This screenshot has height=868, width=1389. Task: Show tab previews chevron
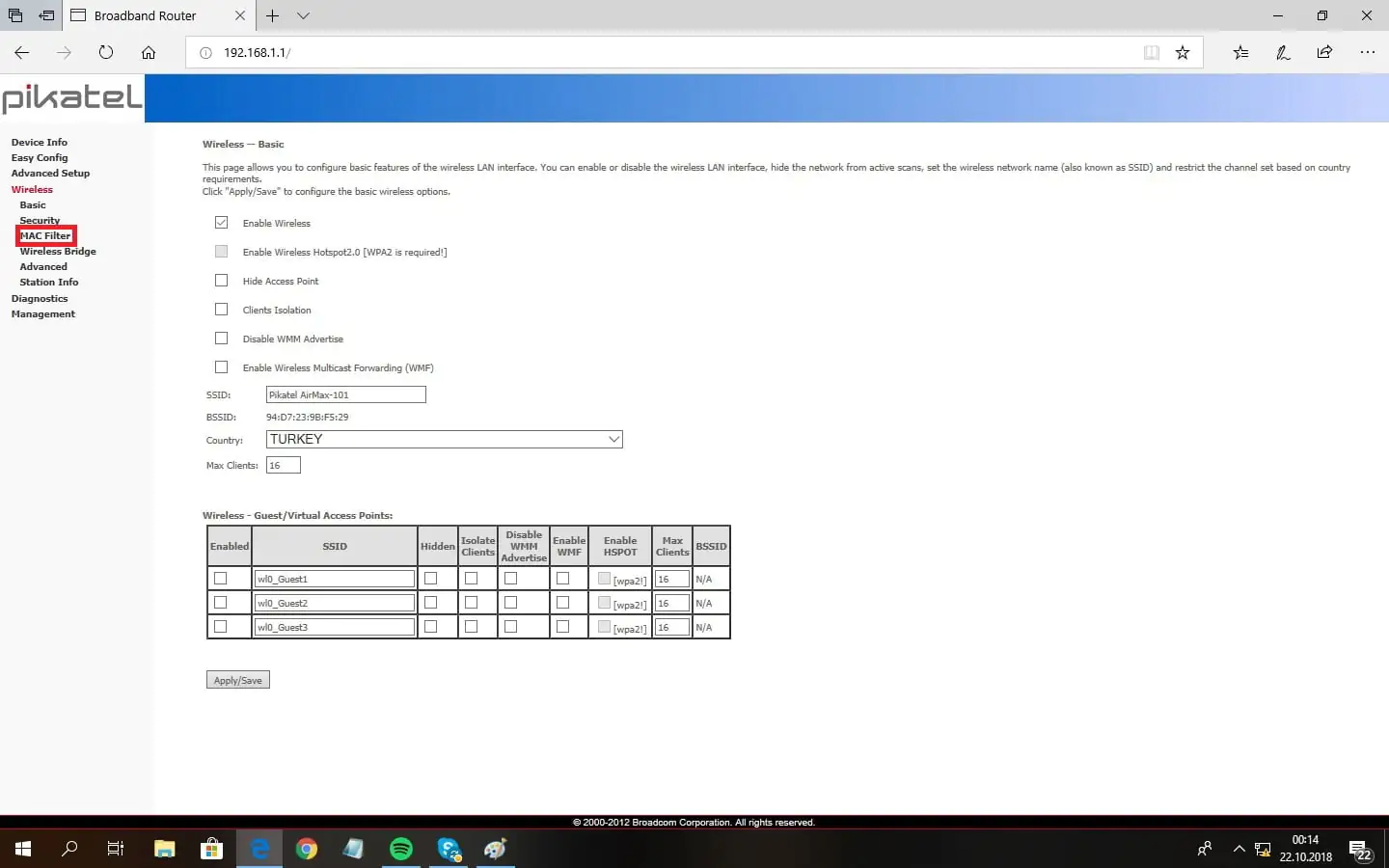303,15
